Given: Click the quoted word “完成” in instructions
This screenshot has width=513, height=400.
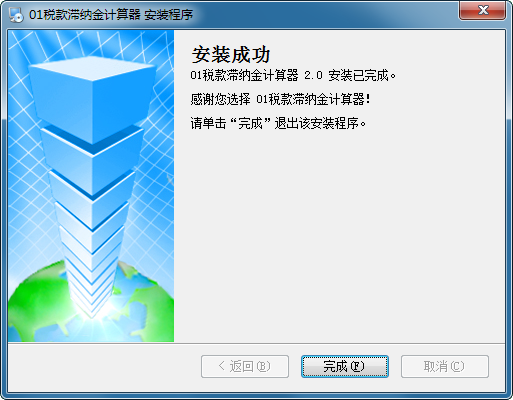Looking at the screenshot, I should [x=250, y=123].
